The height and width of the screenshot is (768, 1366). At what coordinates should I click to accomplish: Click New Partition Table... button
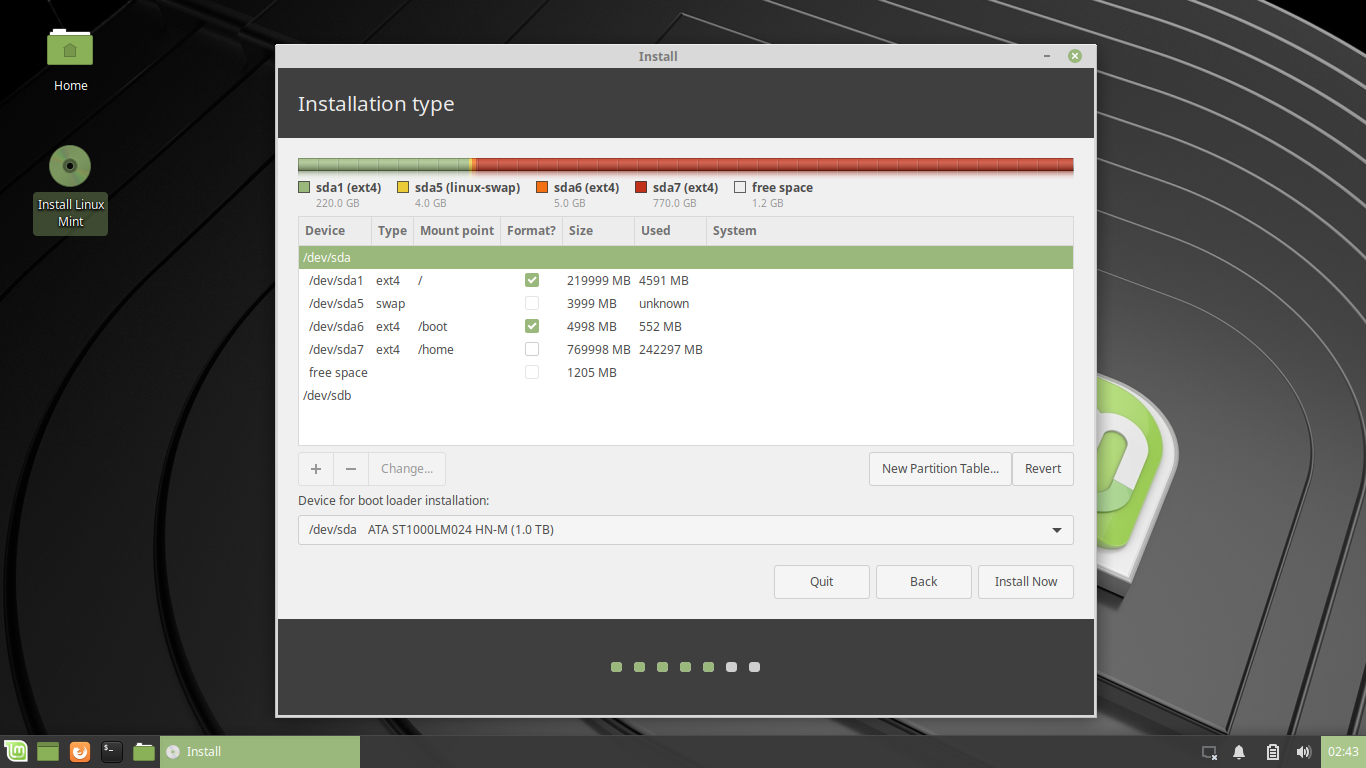click(x=940, y=469)
